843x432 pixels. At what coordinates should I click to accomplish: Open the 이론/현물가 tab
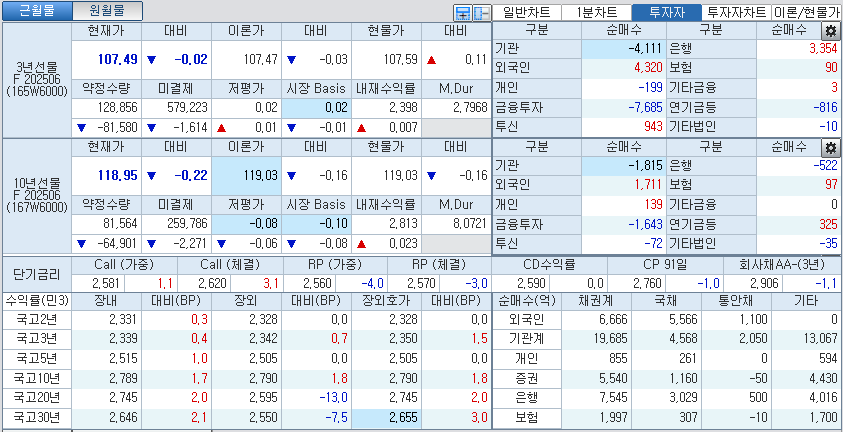pos(806,13)
